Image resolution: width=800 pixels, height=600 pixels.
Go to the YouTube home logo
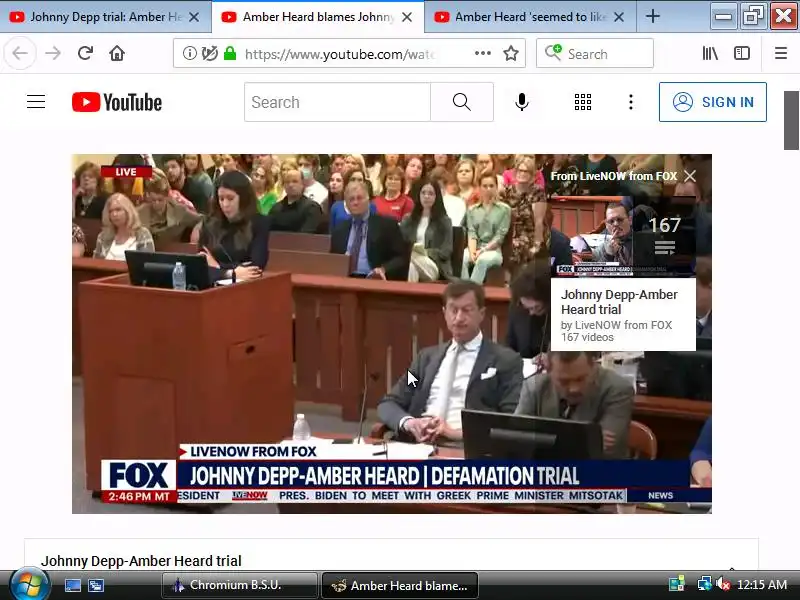(x=117, y=102)
